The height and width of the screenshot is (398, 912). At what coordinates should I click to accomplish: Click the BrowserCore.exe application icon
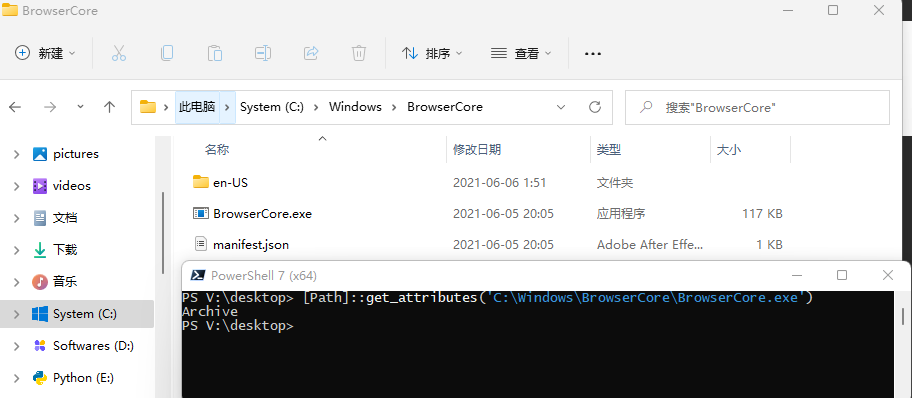coord(201,213)
